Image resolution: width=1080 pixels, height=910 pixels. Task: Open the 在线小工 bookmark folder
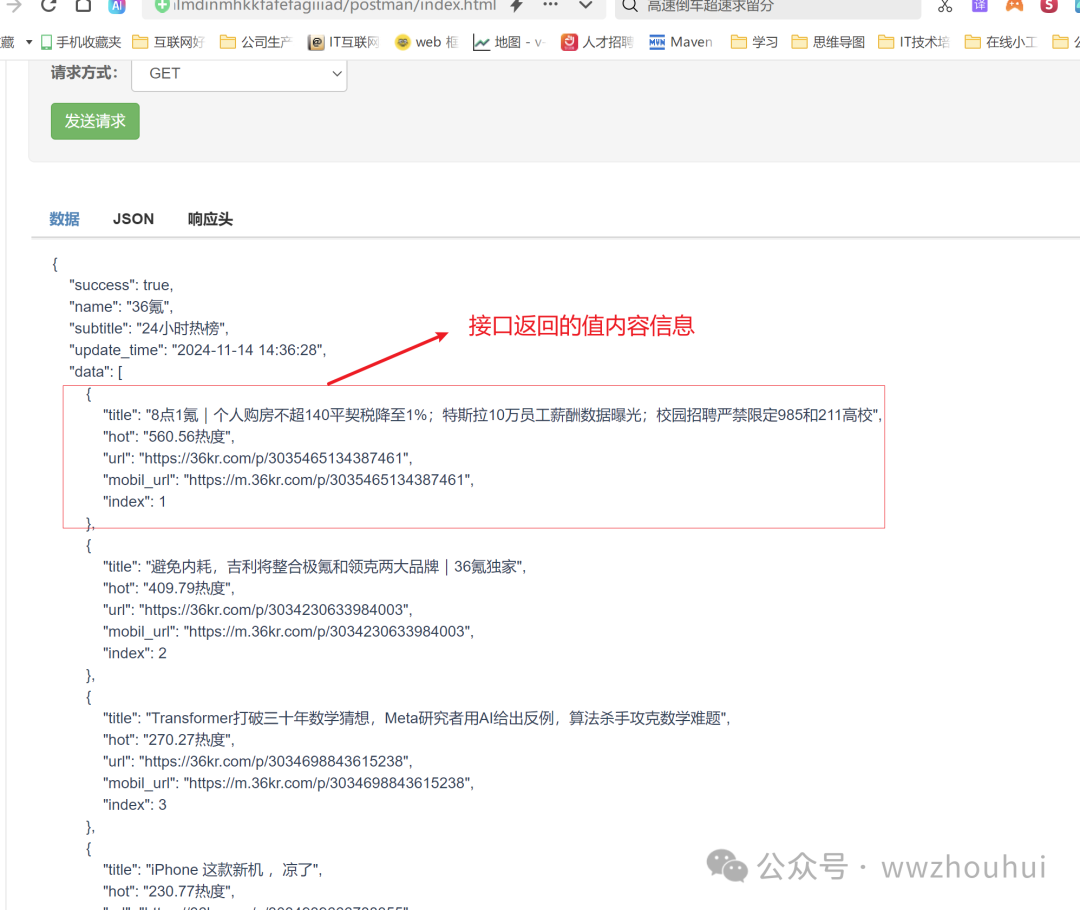[x=1001, y=42]
